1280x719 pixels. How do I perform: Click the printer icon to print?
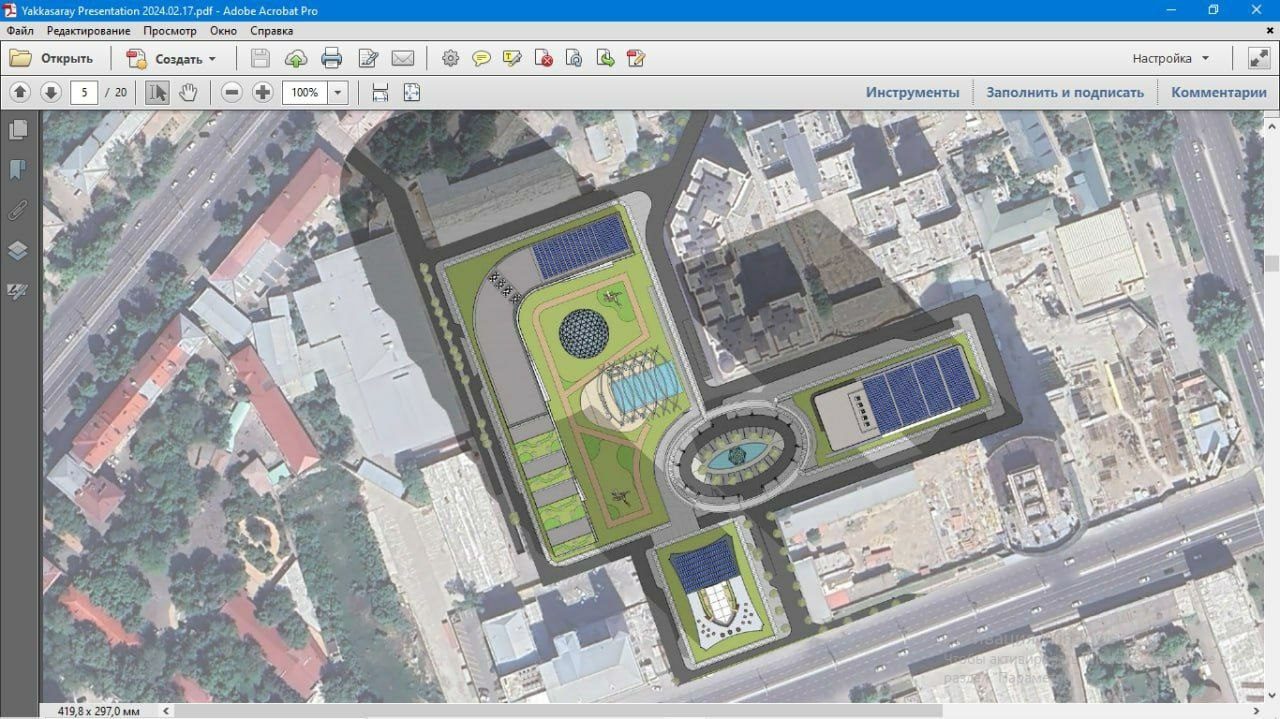coord(332,58)
